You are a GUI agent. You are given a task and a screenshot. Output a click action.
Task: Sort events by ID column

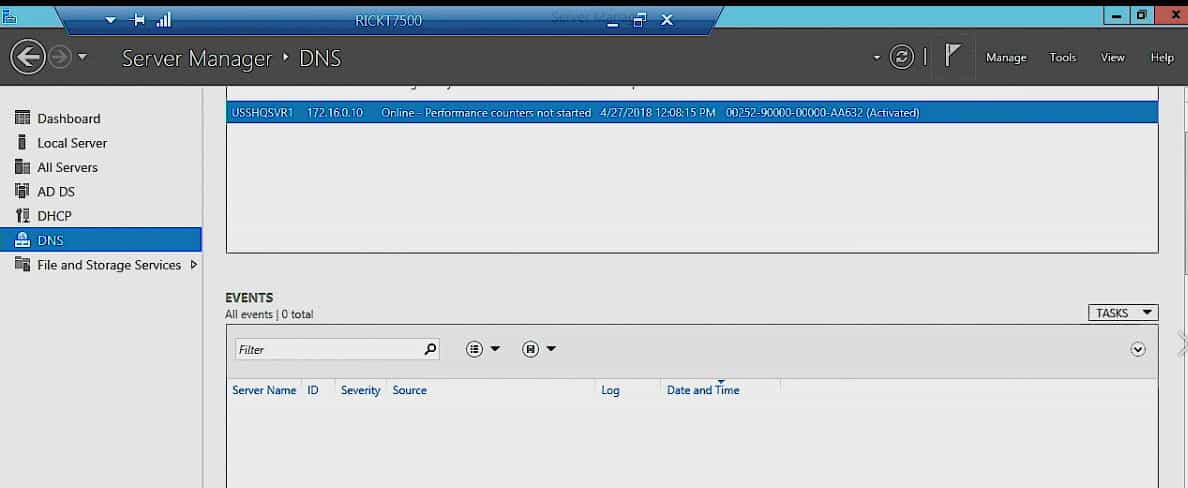click(313, 390)
